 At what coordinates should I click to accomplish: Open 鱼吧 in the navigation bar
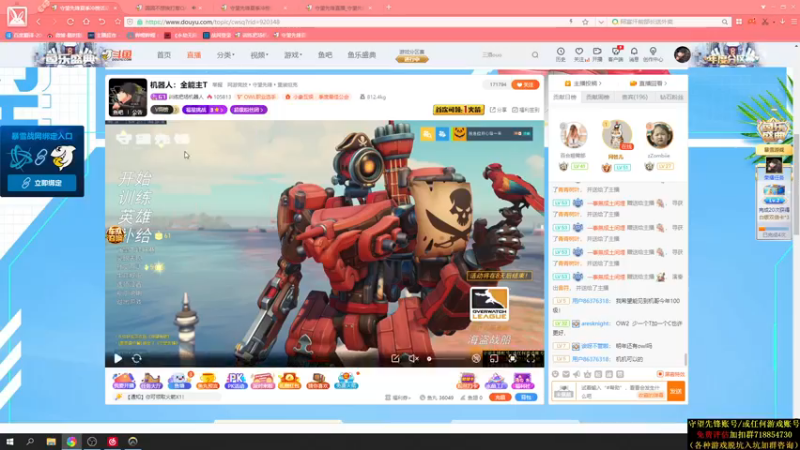coord(325,55)
